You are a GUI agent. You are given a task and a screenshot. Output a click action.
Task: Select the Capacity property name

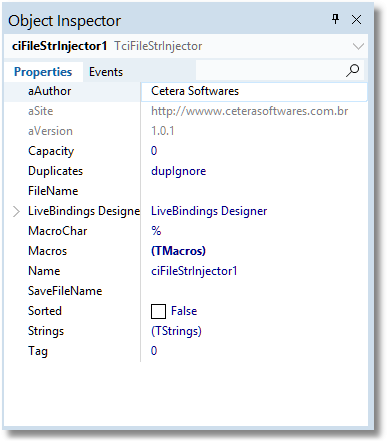(x=51, y=151)
